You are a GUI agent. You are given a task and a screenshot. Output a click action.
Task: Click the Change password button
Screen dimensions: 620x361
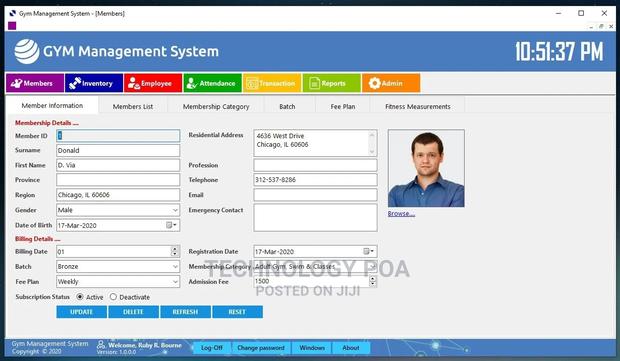(261, 348)
